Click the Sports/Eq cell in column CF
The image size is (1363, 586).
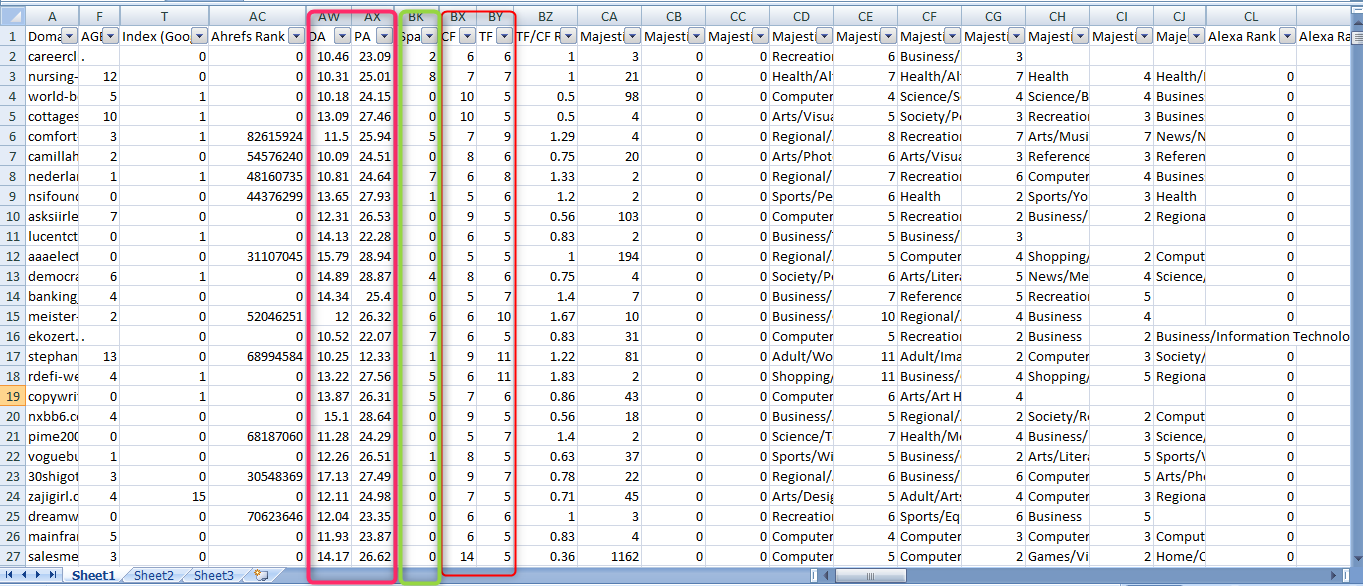929,516
